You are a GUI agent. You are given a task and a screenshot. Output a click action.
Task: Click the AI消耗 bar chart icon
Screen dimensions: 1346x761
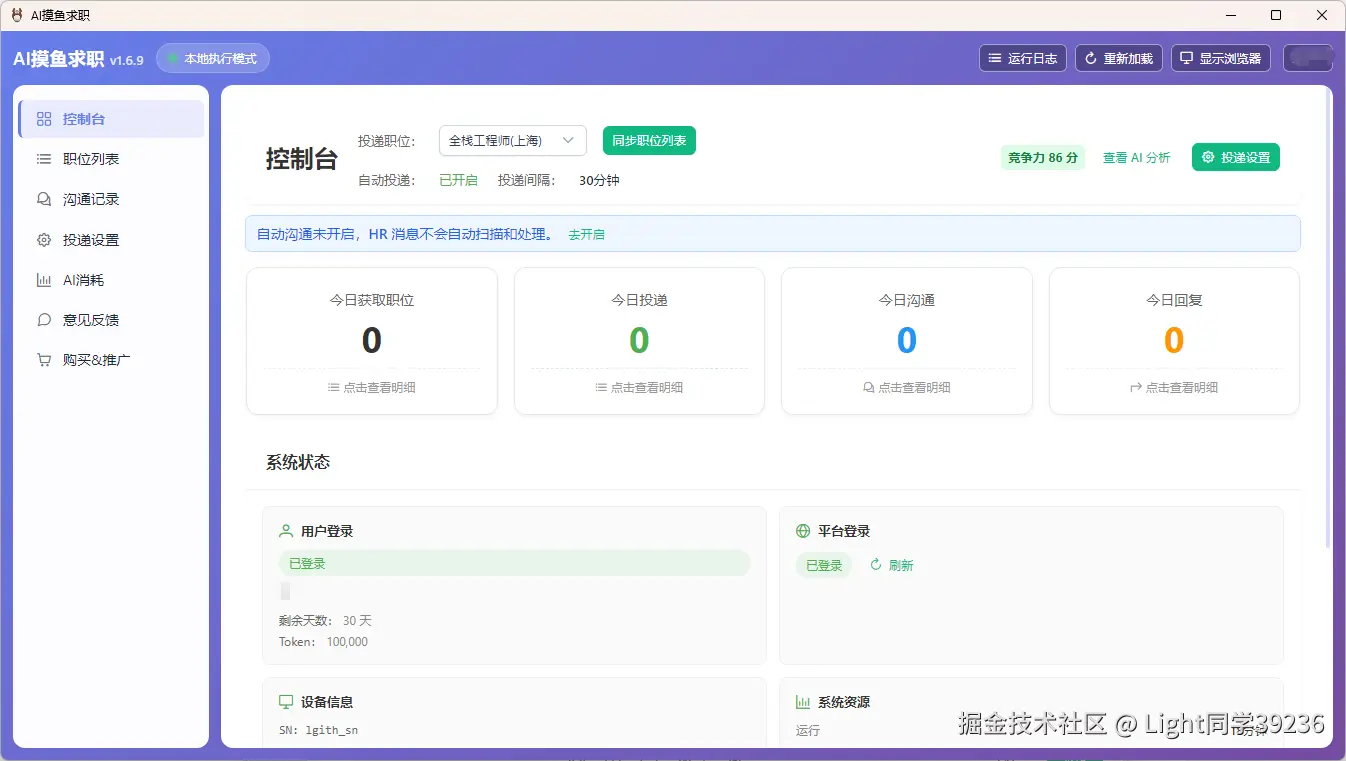pyautogui.click(x=44, y=280)
